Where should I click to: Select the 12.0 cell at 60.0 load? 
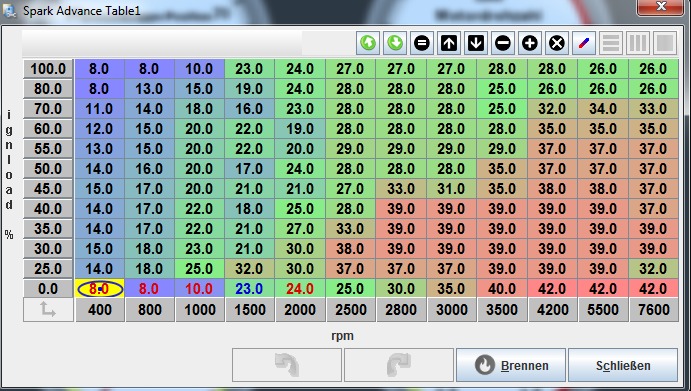100,129
